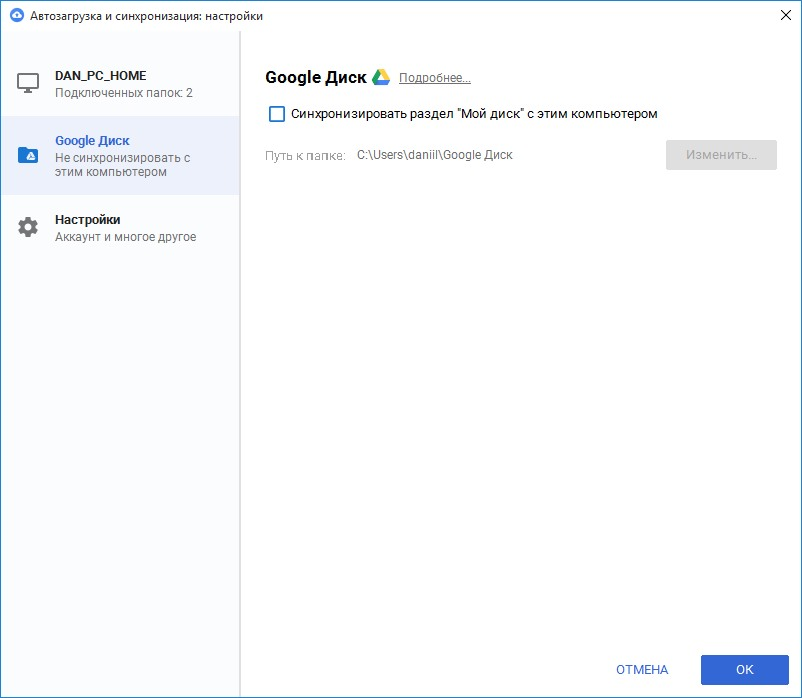This screenshot has width=802, height=698.
Task: Select the DAN_PC_HOME tab label
Action: point(100,75)
